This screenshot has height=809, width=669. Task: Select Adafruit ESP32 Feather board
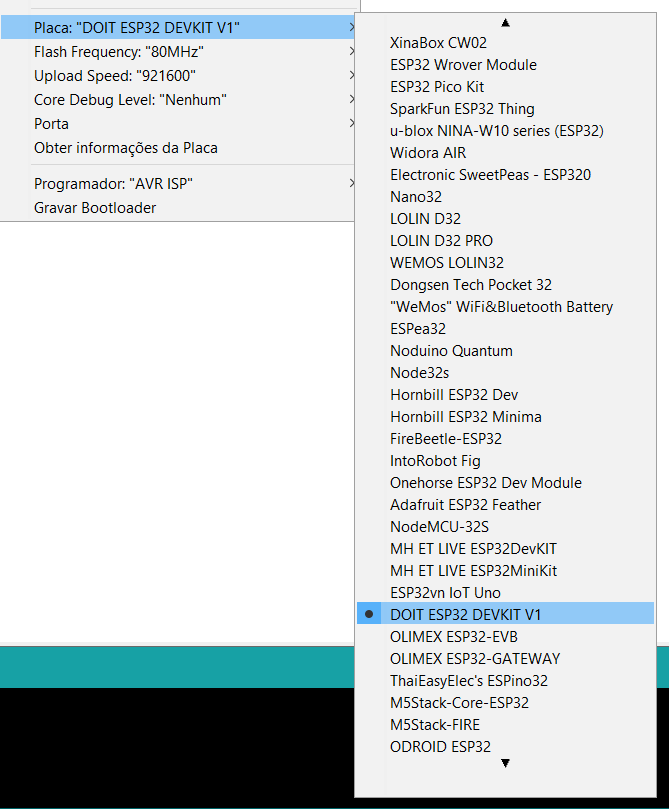click(x=505, y=505)
